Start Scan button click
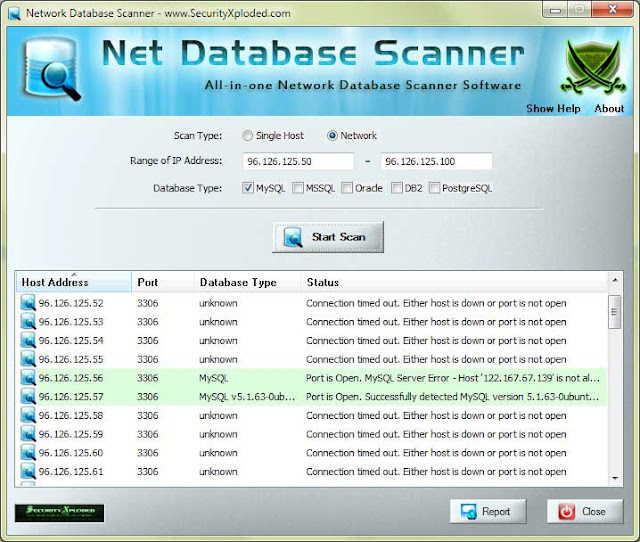This screenshot has height=542, width=640. click(x=328, y=237)
